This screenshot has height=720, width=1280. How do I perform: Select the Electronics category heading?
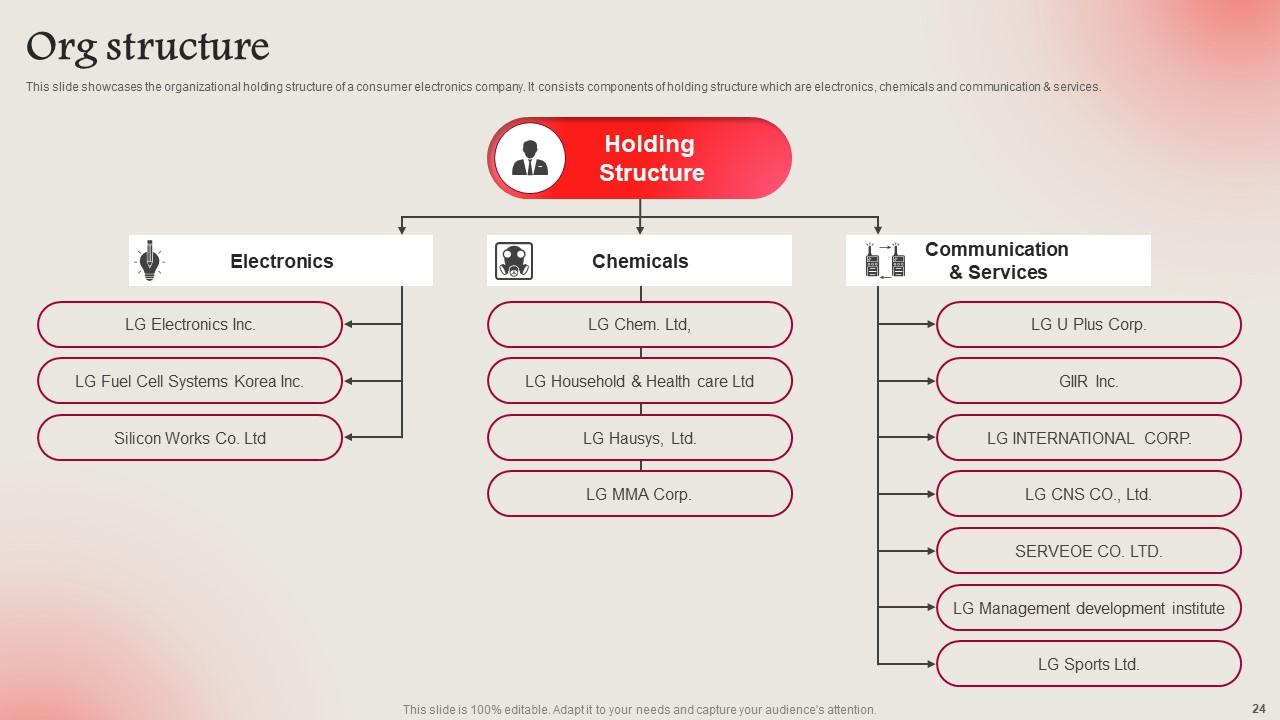click(x=282, y=261)
